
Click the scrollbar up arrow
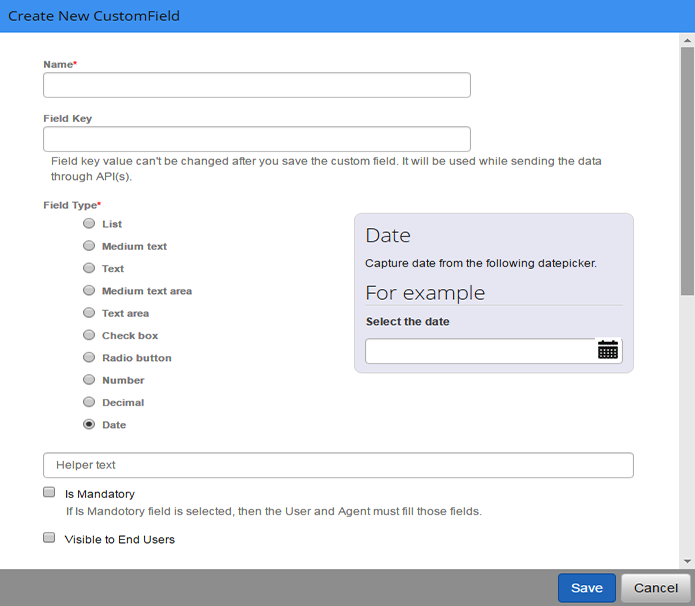[x=687, y=40]
